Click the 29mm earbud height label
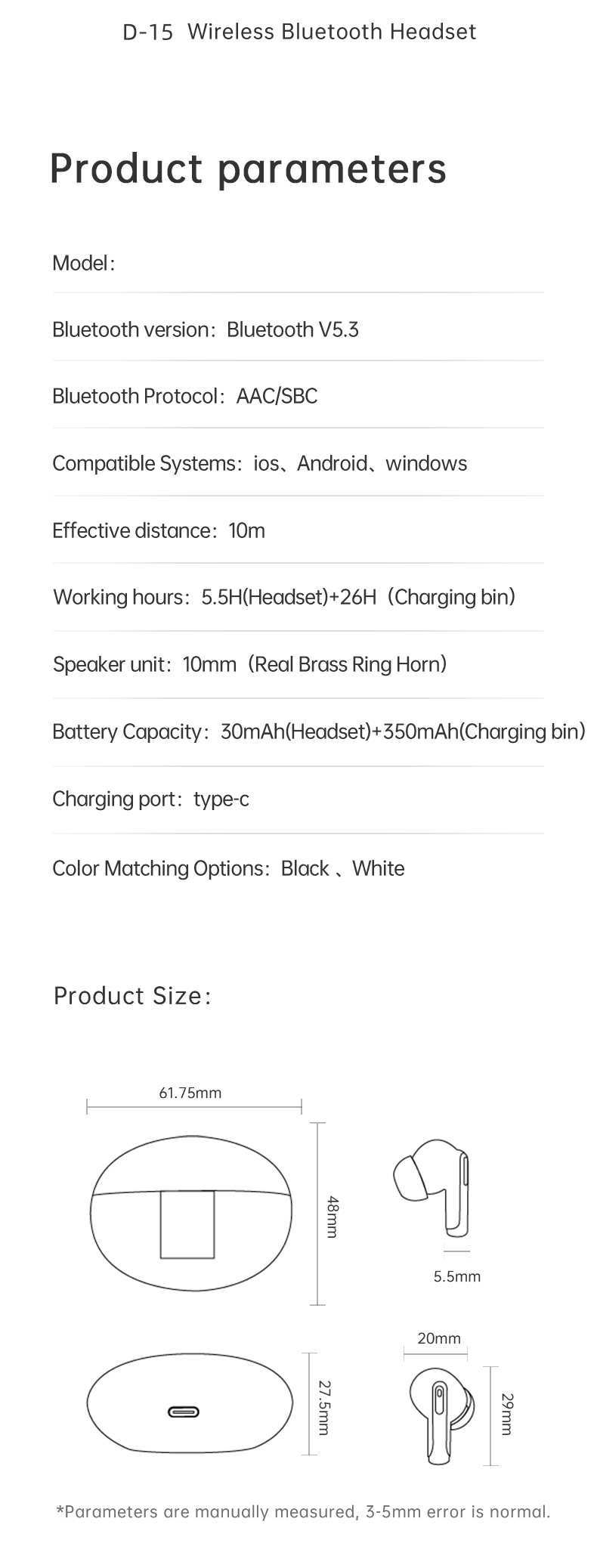Viewport: 597px width, 1568px height. (x=506, y=1415)
